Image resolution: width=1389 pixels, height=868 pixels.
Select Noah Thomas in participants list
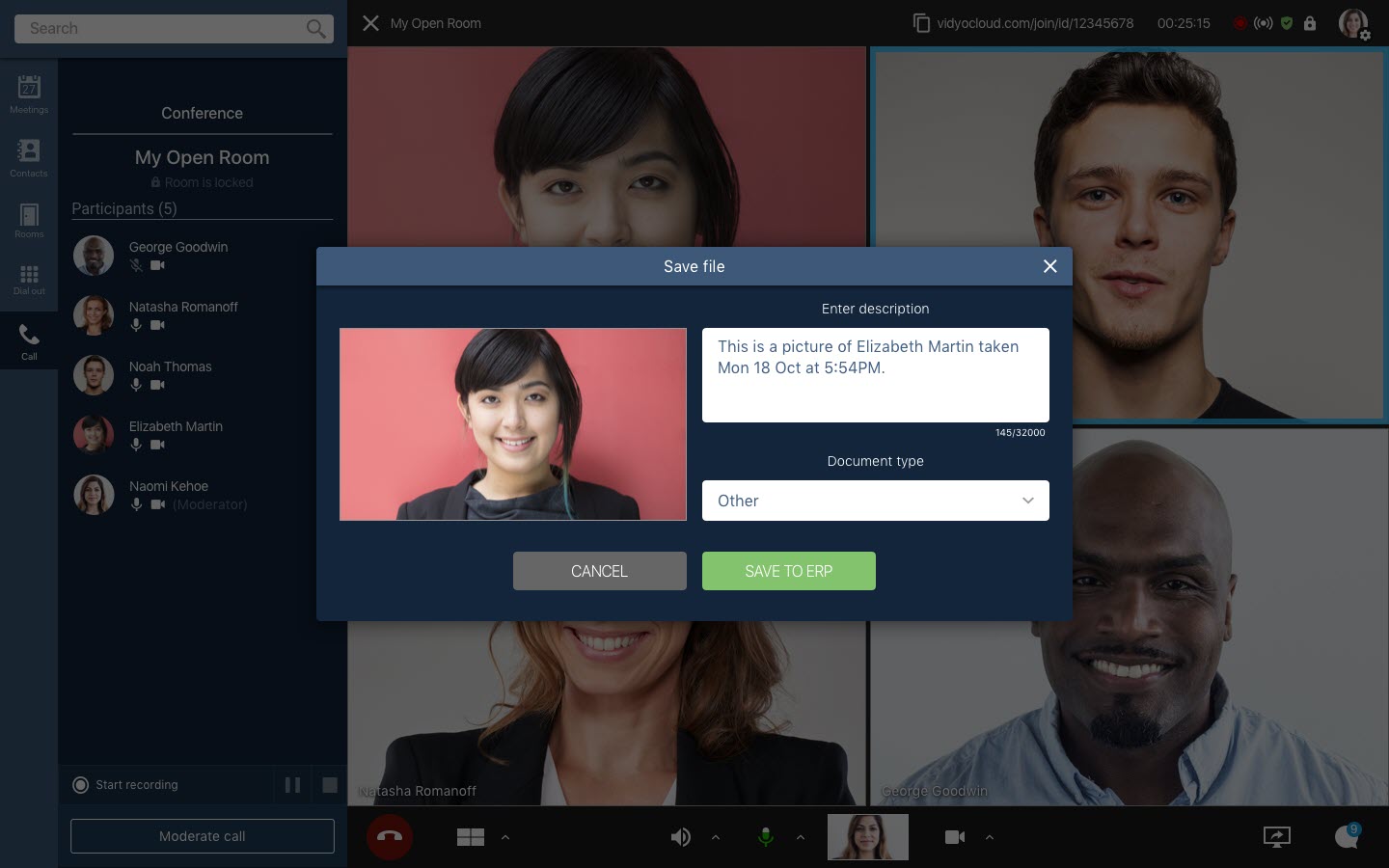tap(203, 375)
